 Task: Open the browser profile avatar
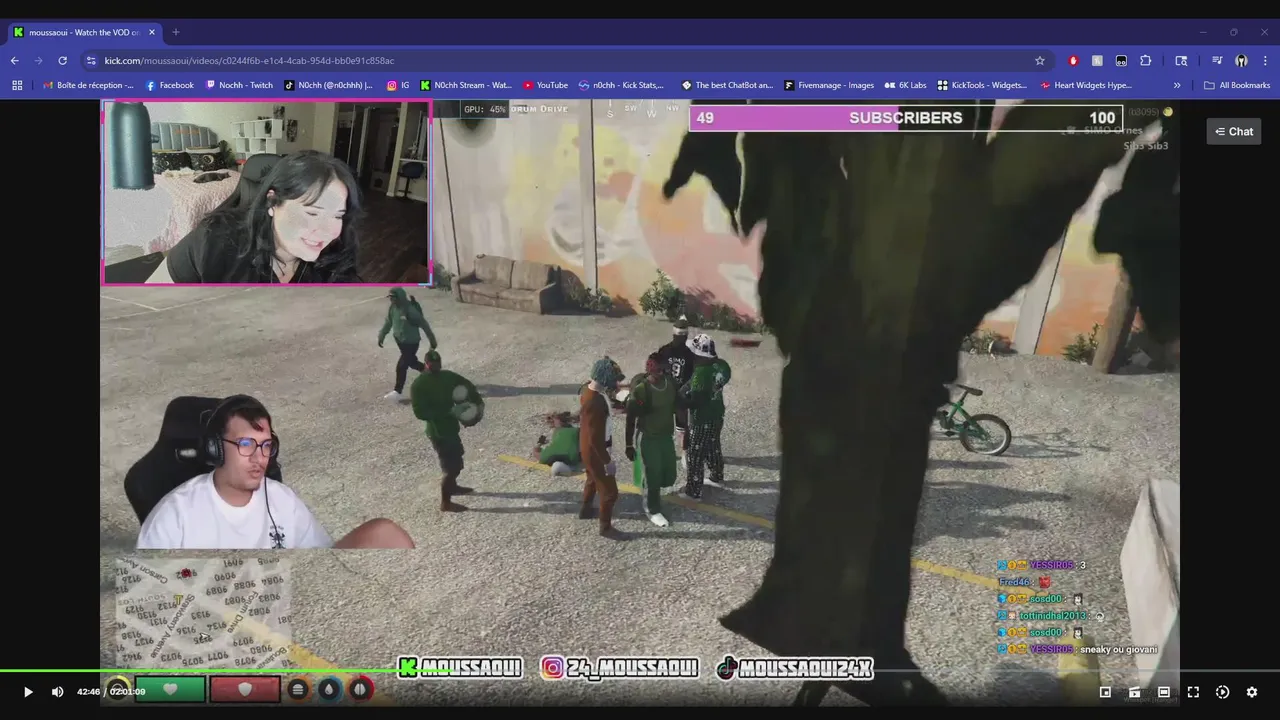[x=1241, y=60]
